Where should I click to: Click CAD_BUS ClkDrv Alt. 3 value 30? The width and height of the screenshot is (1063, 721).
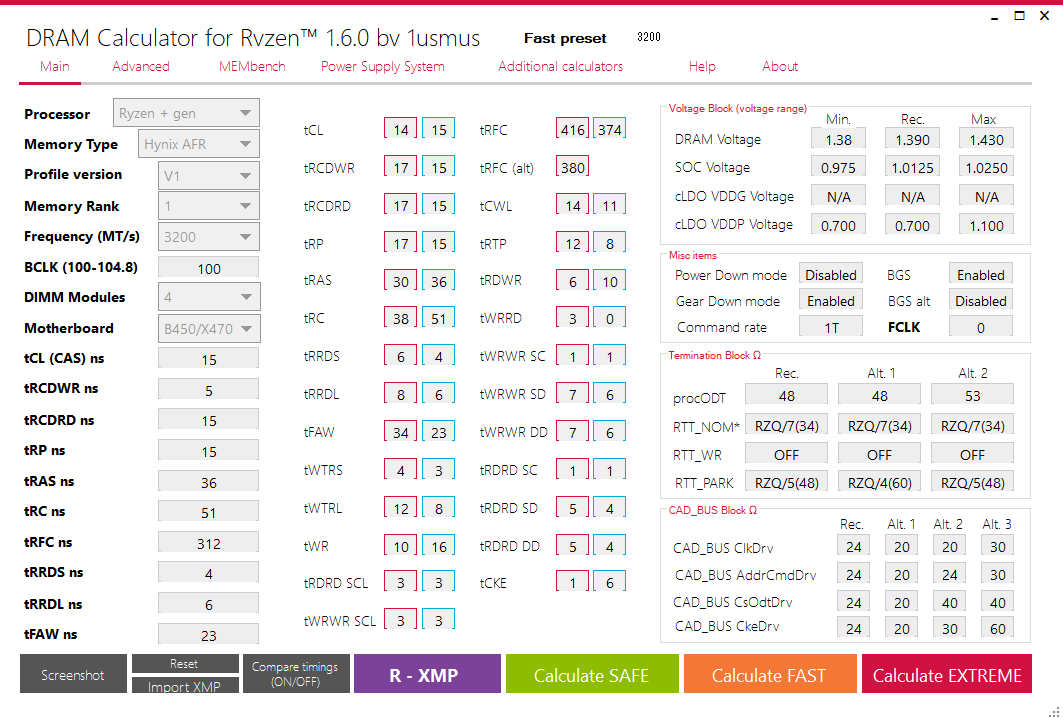[x=997, y=546]
